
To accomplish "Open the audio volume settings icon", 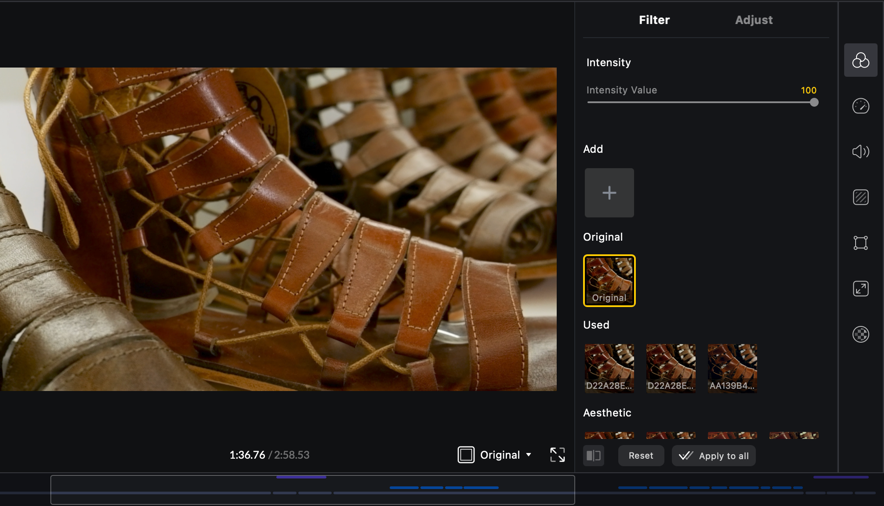I will coord(860,152).
